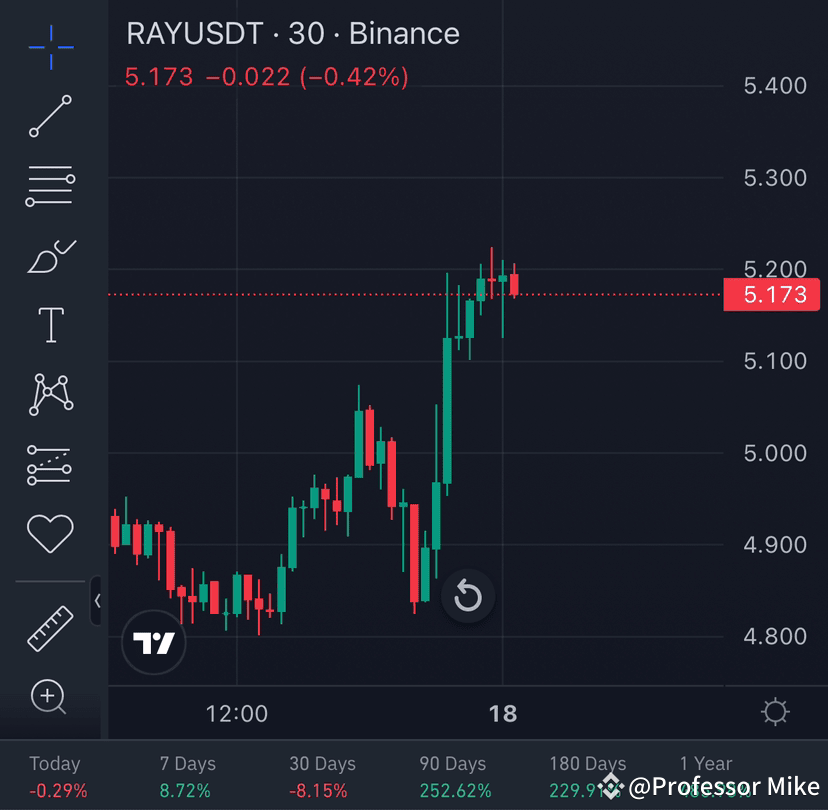Select the crosshair cursor tool
The image size is (828, 810).
[50, 47]
